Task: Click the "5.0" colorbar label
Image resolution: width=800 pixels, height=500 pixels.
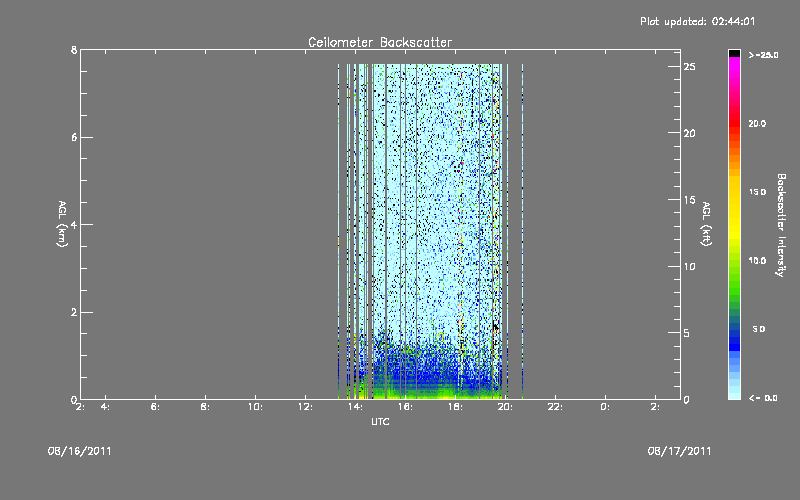Action: tap(759, 329)
